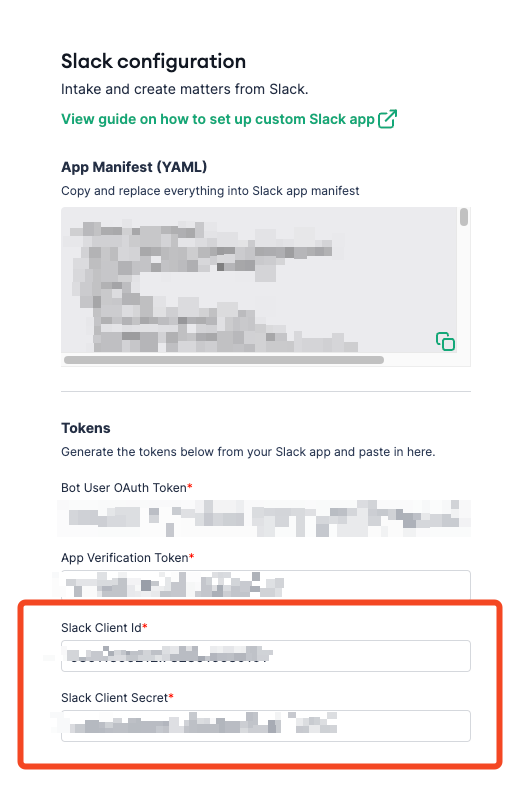Image resolution: width=520 pixels, height=808 pixels.
Task: Focus the App Verification Token field
Action: 265,585
